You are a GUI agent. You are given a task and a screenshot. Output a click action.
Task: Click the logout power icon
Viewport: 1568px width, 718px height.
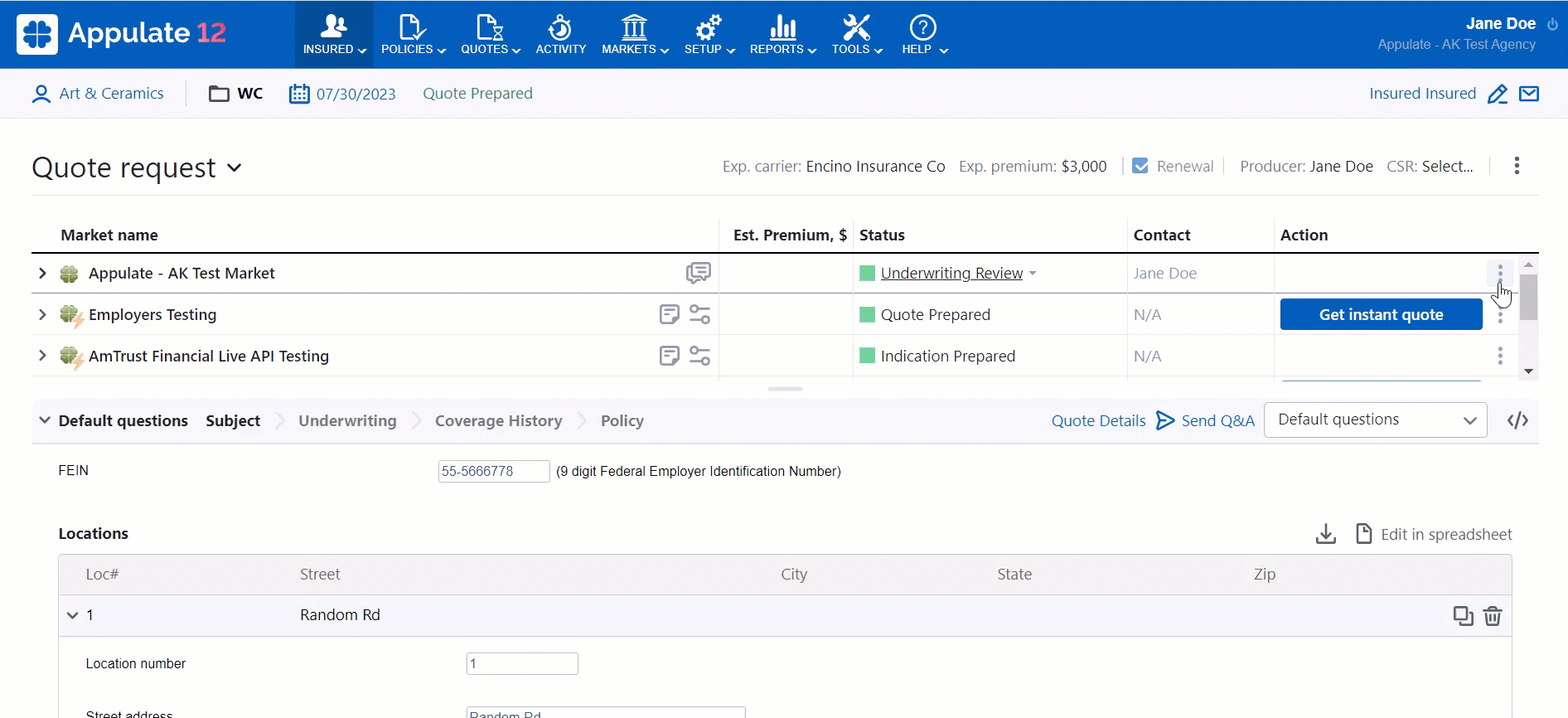point(1552,24)
